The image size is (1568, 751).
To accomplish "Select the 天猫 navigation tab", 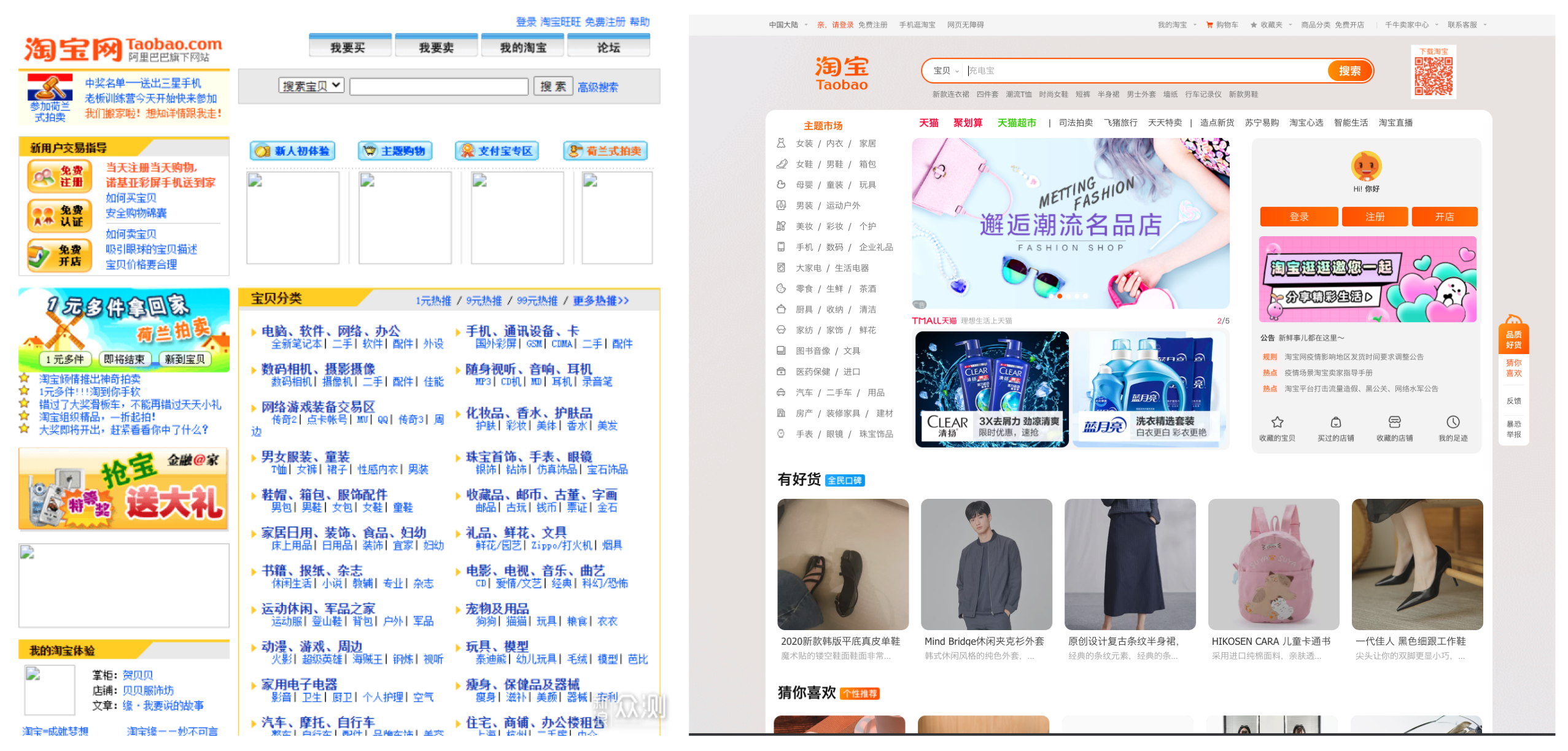I will point(928,123).
